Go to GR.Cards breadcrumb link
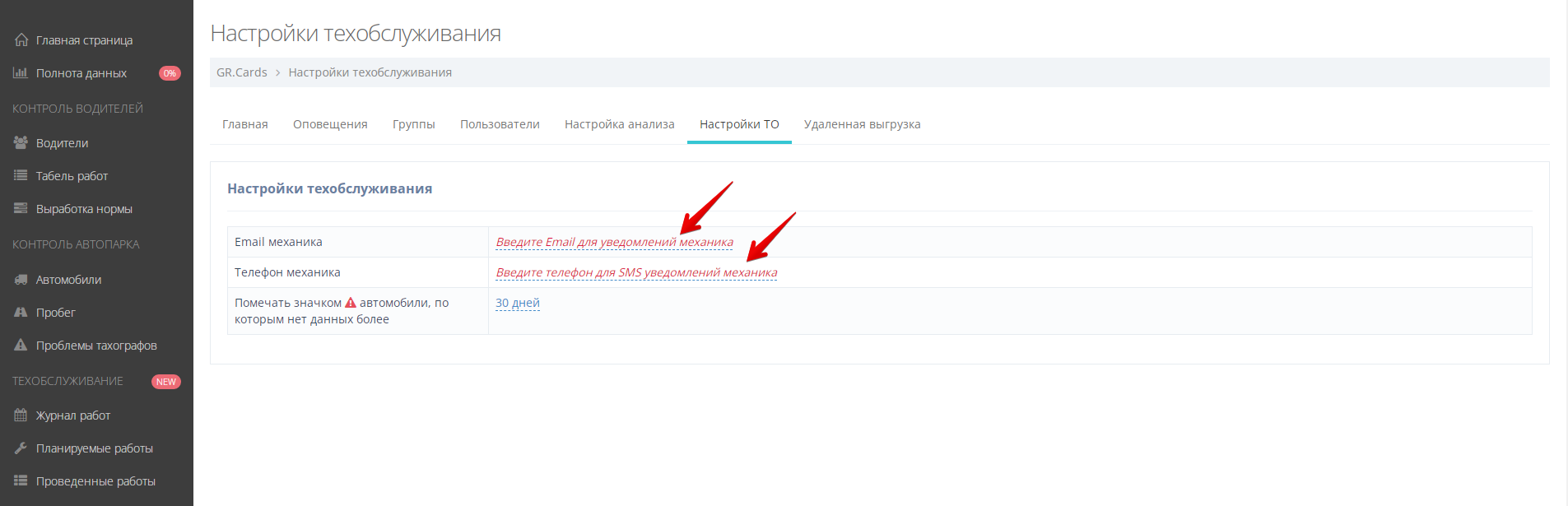 (241, 72)
